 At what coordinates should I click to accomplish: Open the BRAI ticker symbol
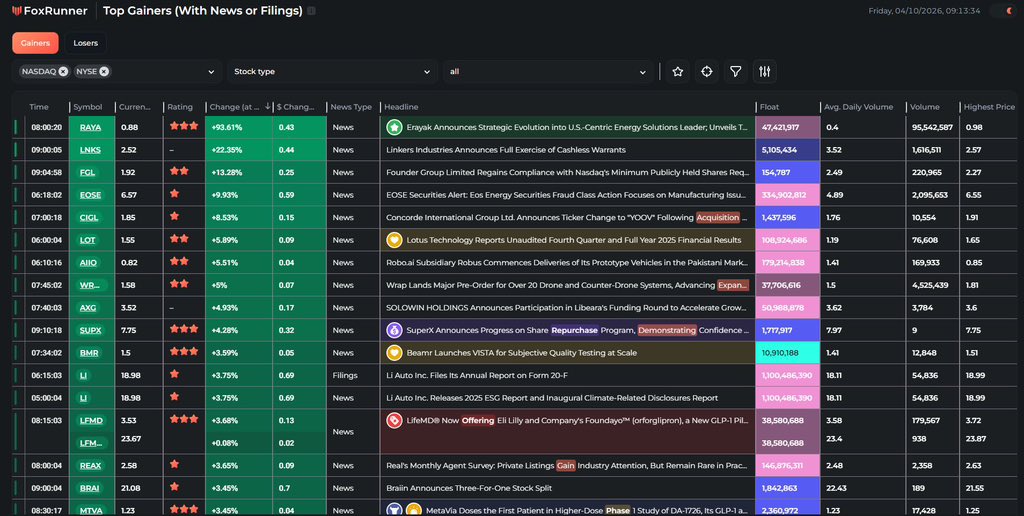[89, 489]
